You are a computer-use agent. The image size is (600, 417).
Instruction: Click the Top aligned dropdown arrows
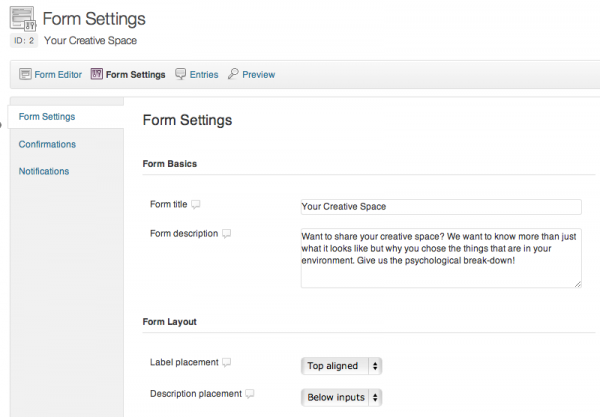click(375, 366)
